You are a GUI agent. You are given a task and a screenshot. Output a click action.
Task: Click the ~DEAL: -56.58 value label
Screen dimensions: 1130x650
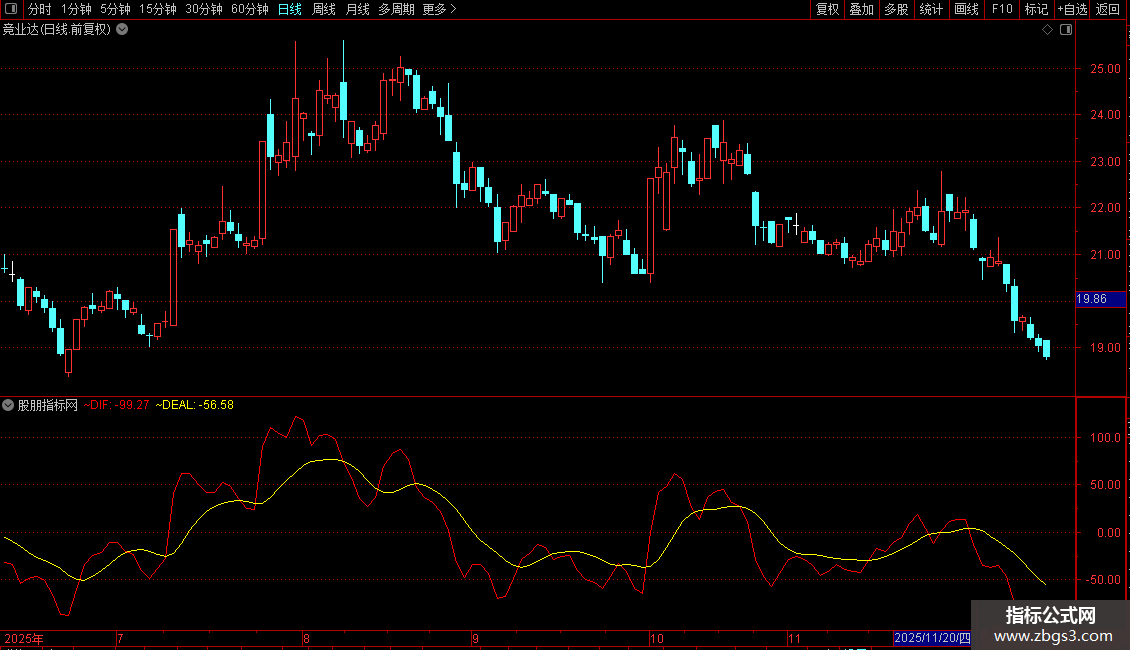(195, 405)
